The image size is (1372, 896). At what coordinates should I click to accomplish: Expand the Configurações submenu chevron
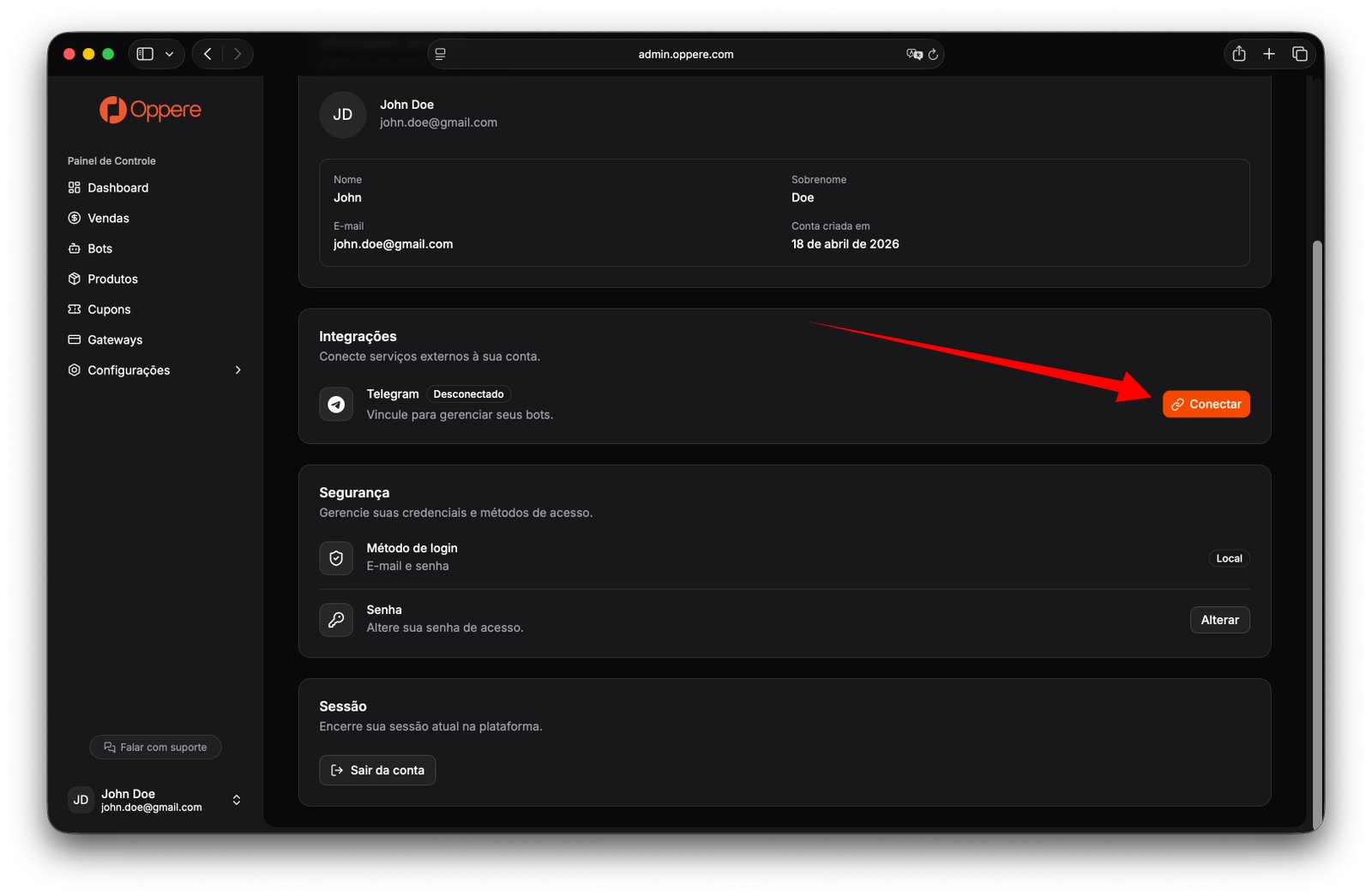238,370
